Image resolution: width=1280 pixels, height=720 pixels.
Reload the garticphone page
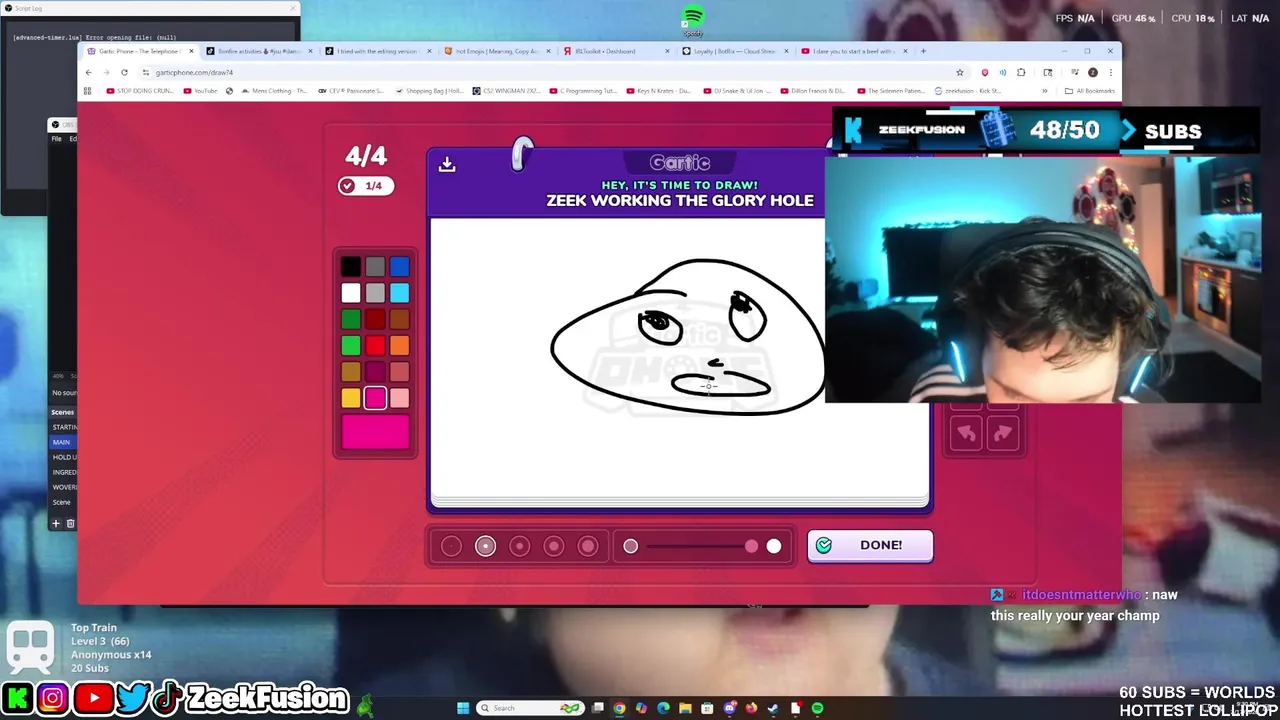tap(124, 72)
